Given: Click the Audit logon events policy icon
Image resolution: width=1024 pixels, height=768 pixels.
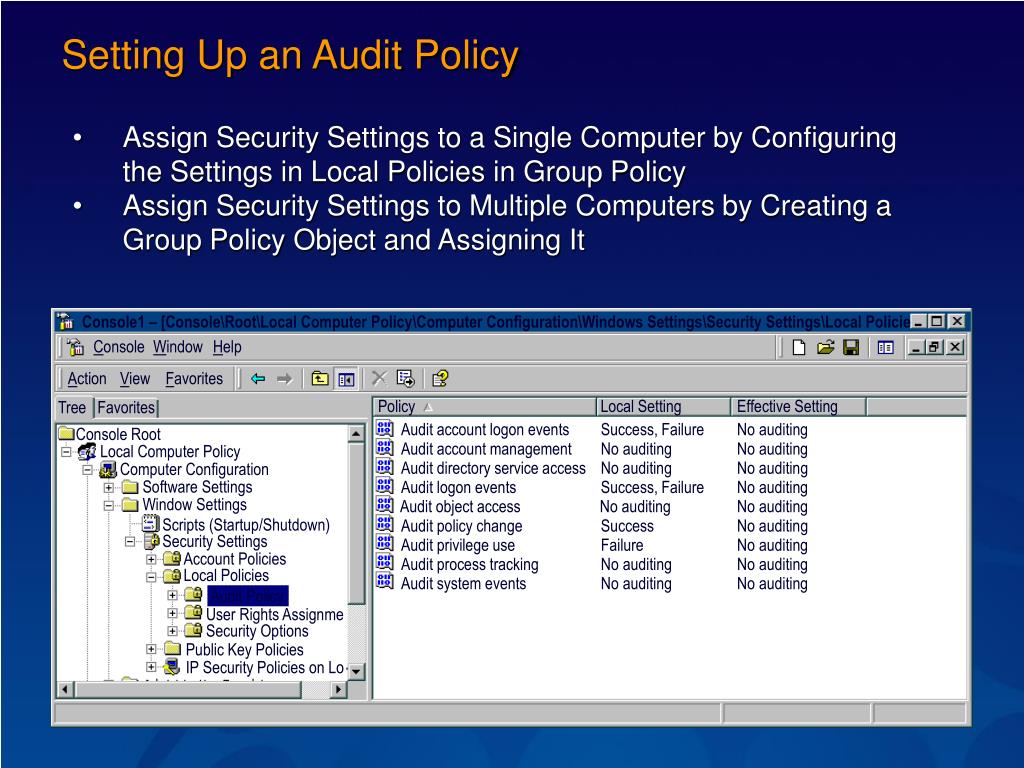Looking at the screenshot, I should tap(385, 487).
